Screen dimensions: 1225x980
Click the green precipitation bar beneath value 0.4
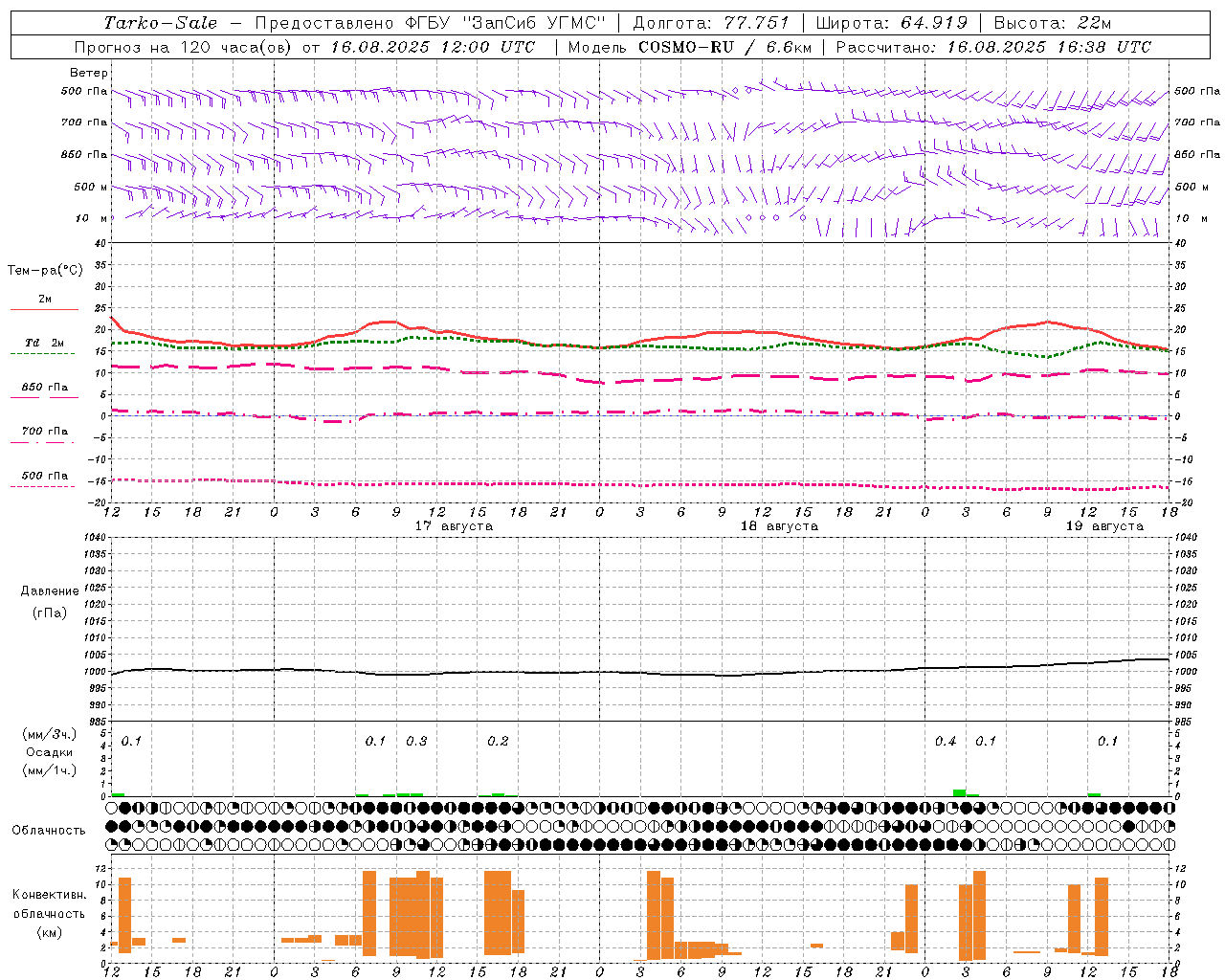959,792
